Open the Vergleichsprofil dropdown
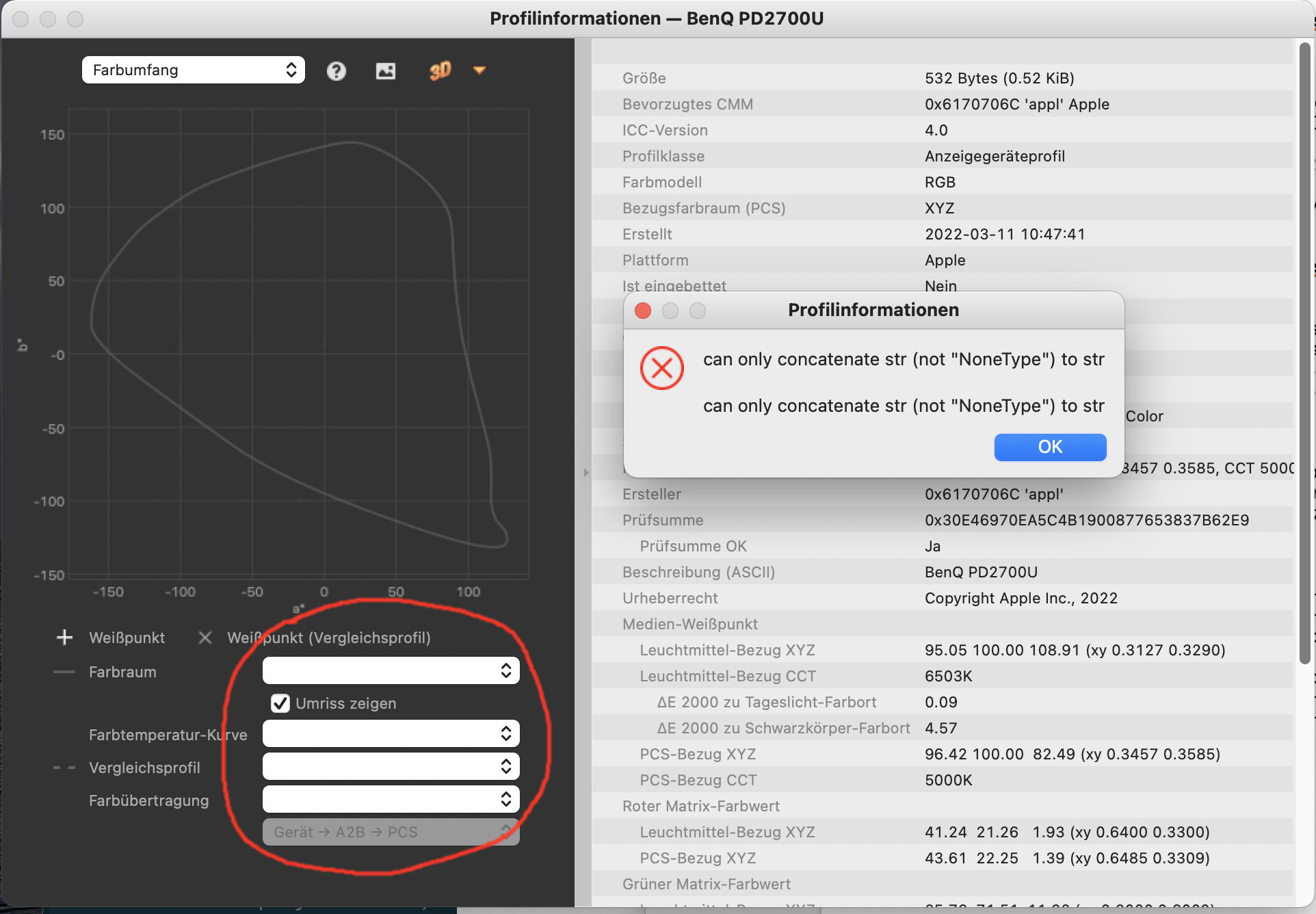This screenshot has width=1316, height=914. tap(390, 766)
